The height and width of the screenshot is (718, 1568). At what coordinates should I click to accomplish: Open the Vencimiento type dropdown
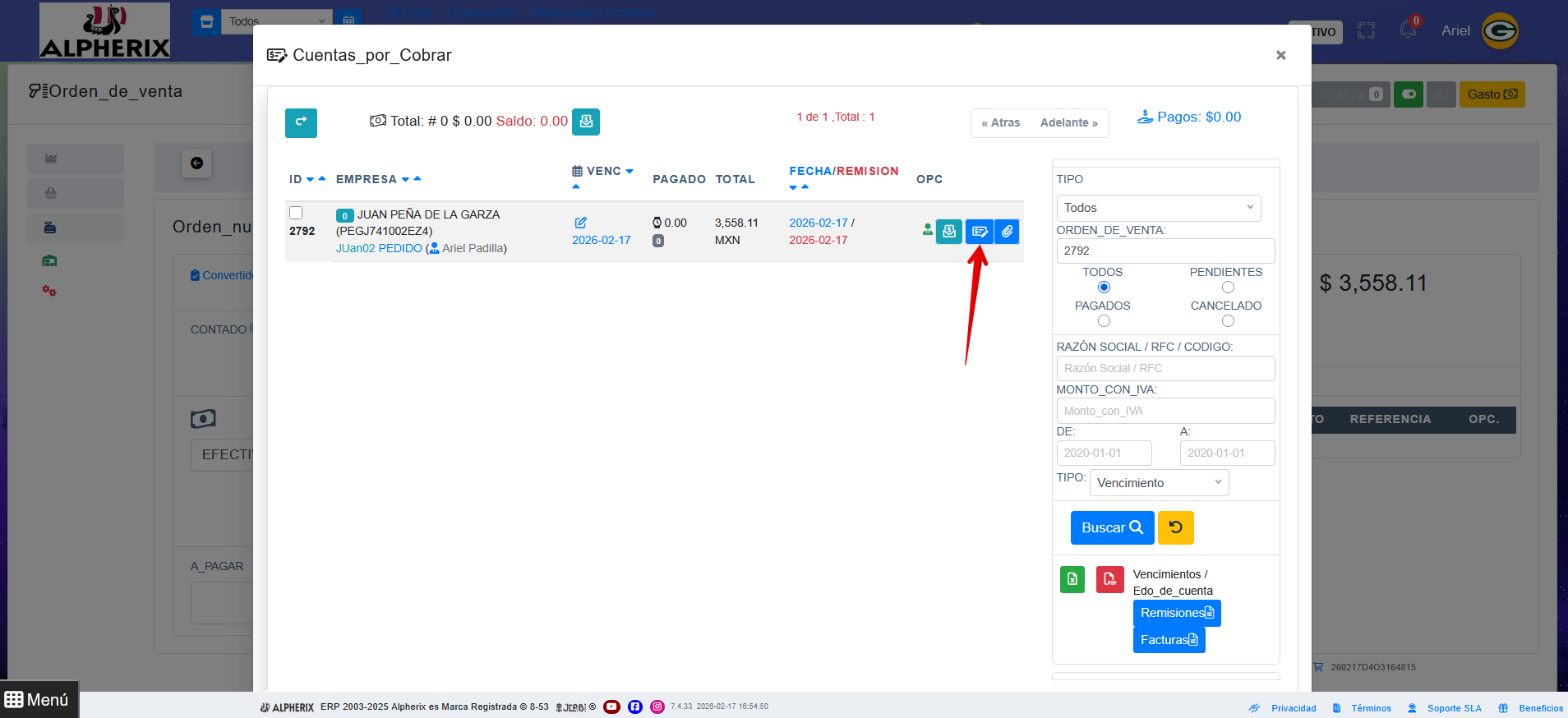1159,483
